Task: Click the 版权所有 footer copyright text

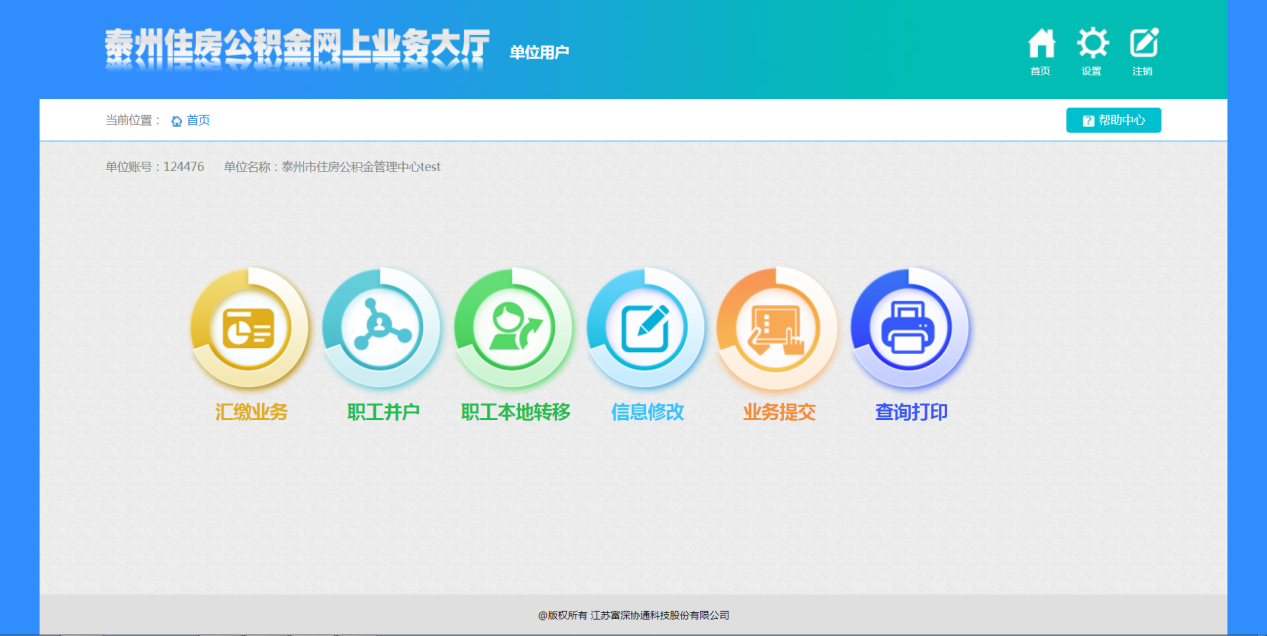Action: click(634, 615)
